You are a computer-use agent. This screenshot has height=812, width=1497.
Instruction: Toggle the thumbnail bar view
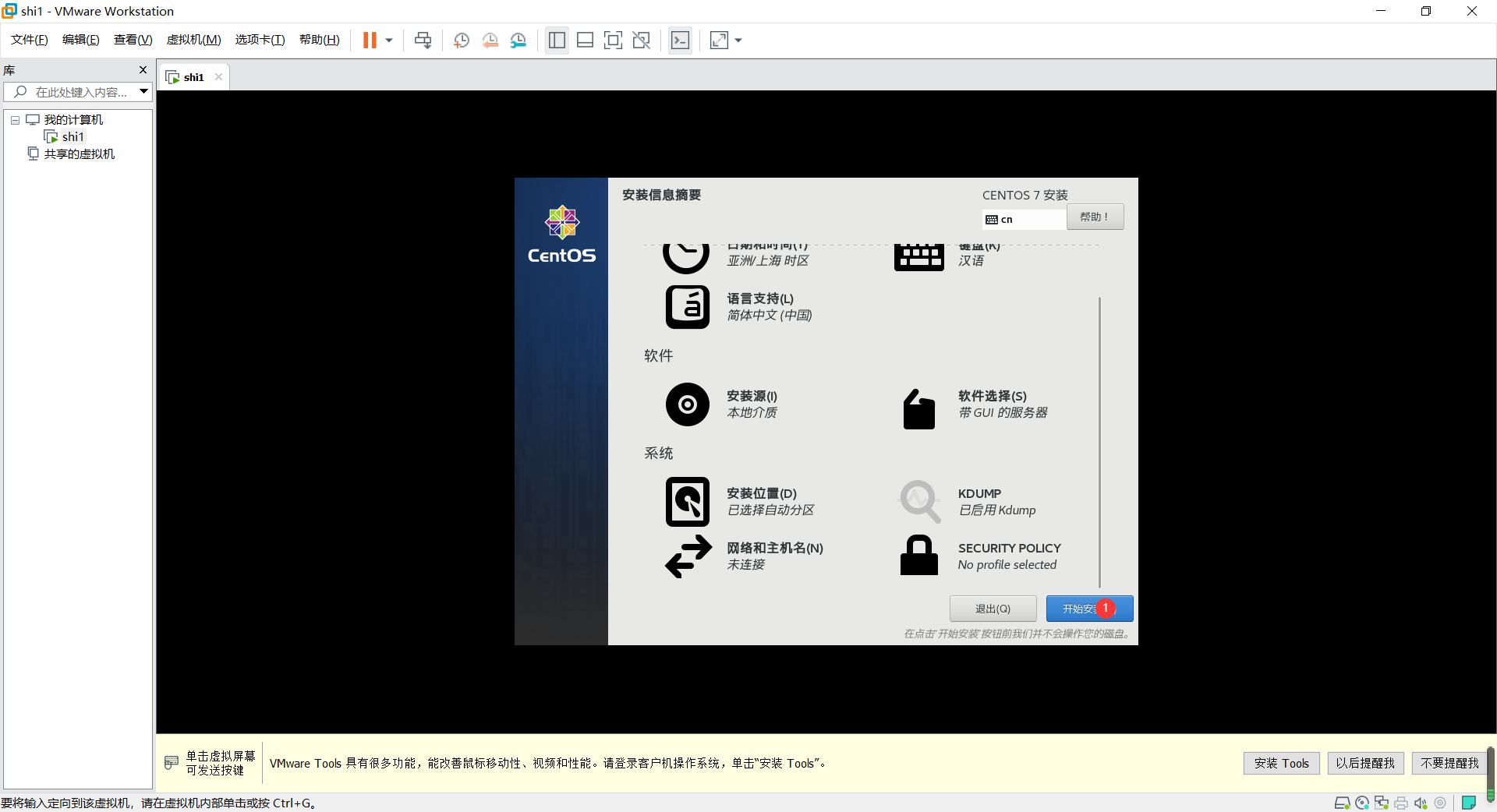(x=585, y=41)
